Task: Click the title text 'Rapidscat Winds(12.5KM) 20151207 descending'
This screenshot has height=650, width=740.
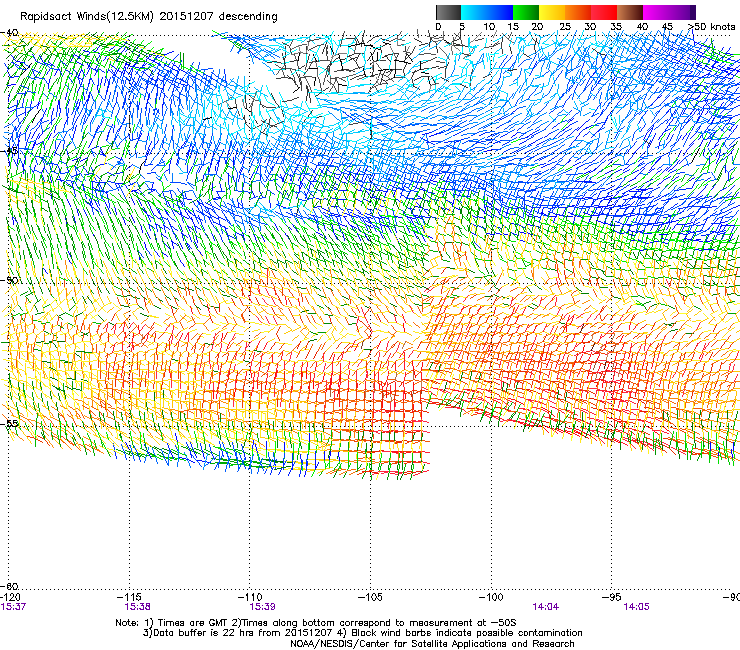Action: [149, 16]
